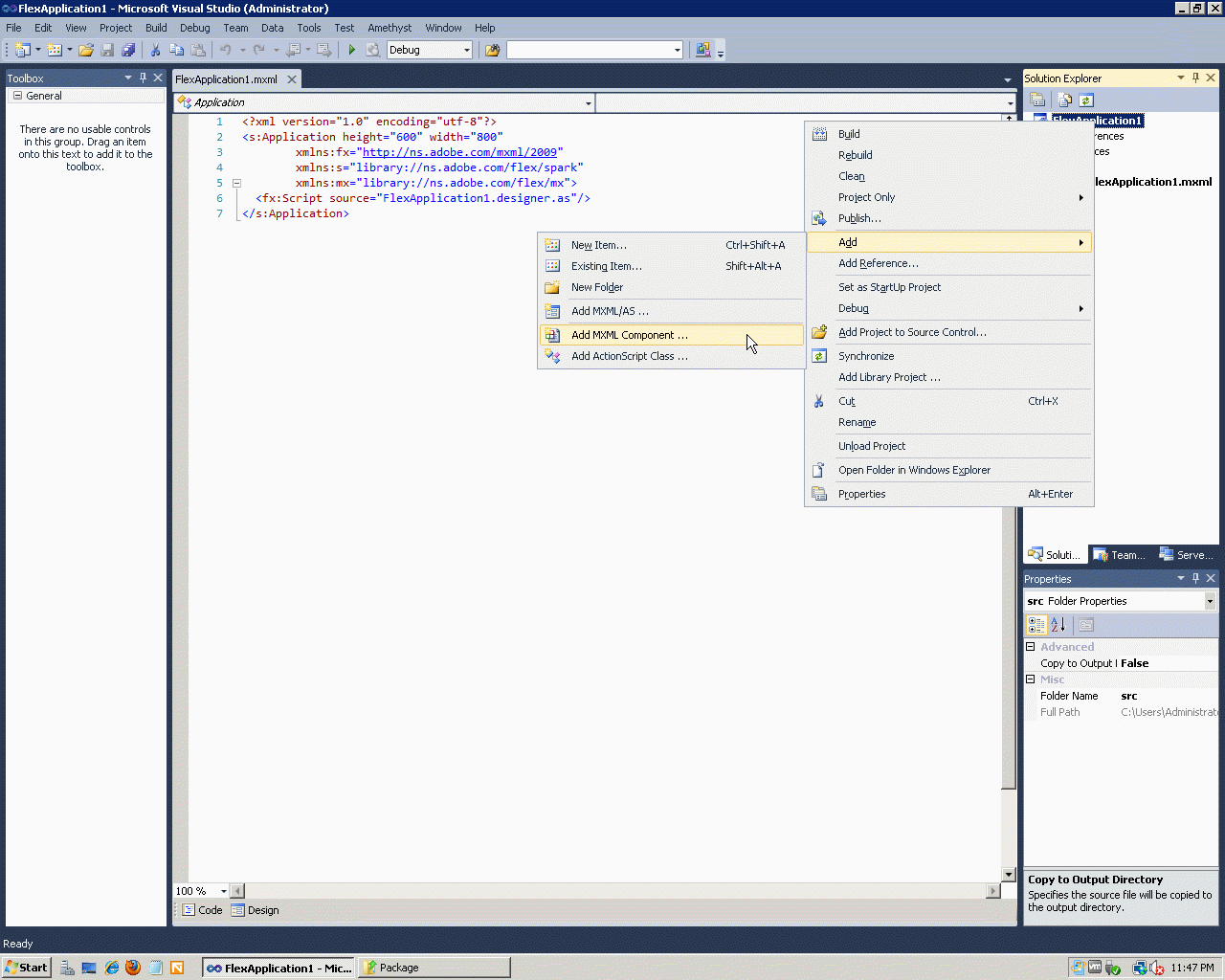Collapse the General group in Toolbox
The image size is (1225, 980).
17,96
